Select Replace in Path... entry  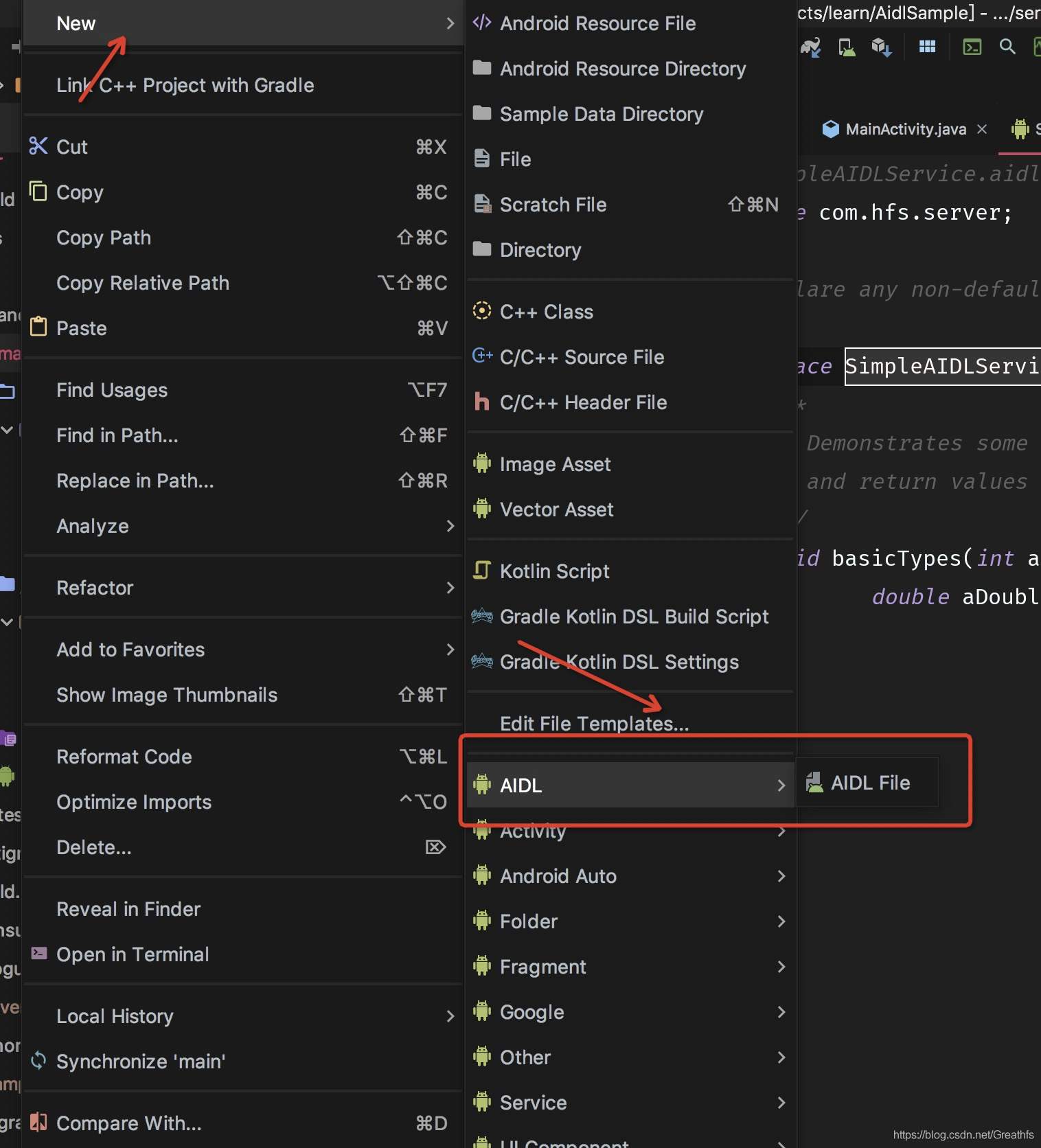pos(243,481)
